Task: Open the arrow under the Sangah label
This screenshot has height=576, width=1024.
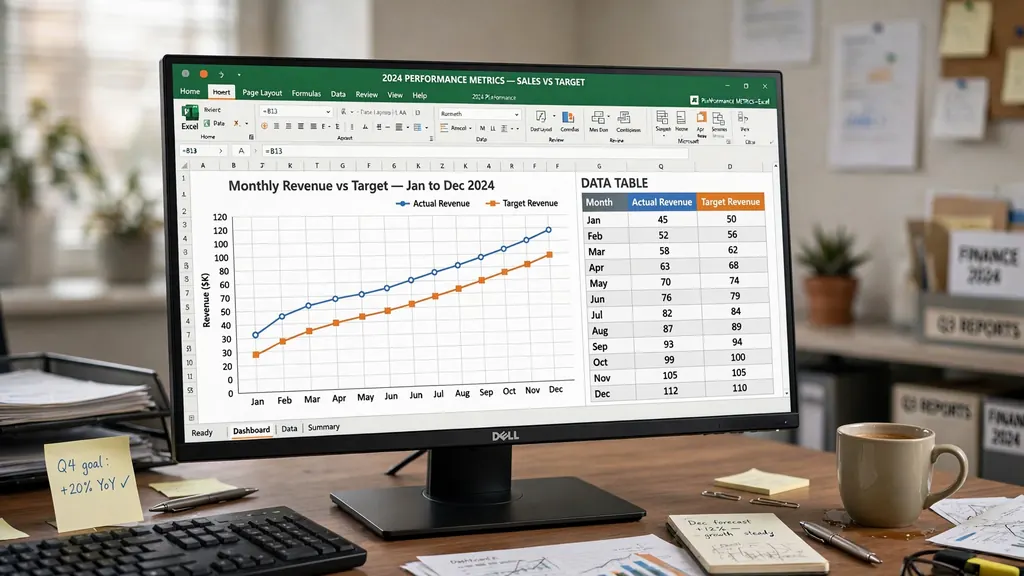Action: pyautogui.click(x=664, y=136)
